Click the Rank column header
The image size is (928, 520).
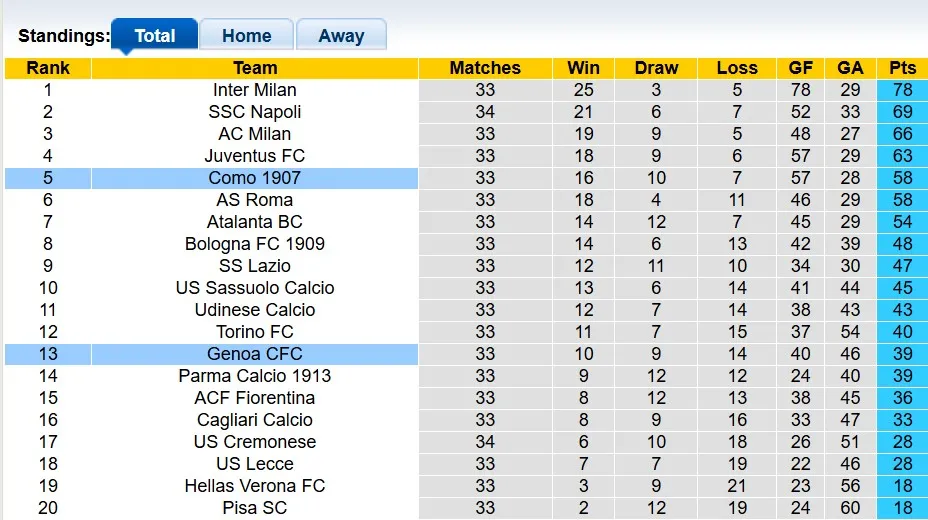tap(48, 68)
